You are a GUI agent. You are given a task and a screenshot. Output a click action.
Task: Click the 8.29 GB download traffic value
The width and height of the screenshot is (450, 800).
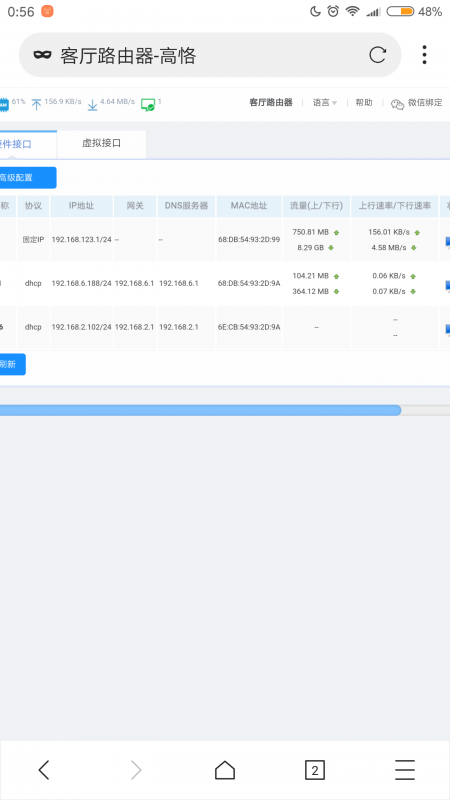pyautogui.click(x=311, y=248)
